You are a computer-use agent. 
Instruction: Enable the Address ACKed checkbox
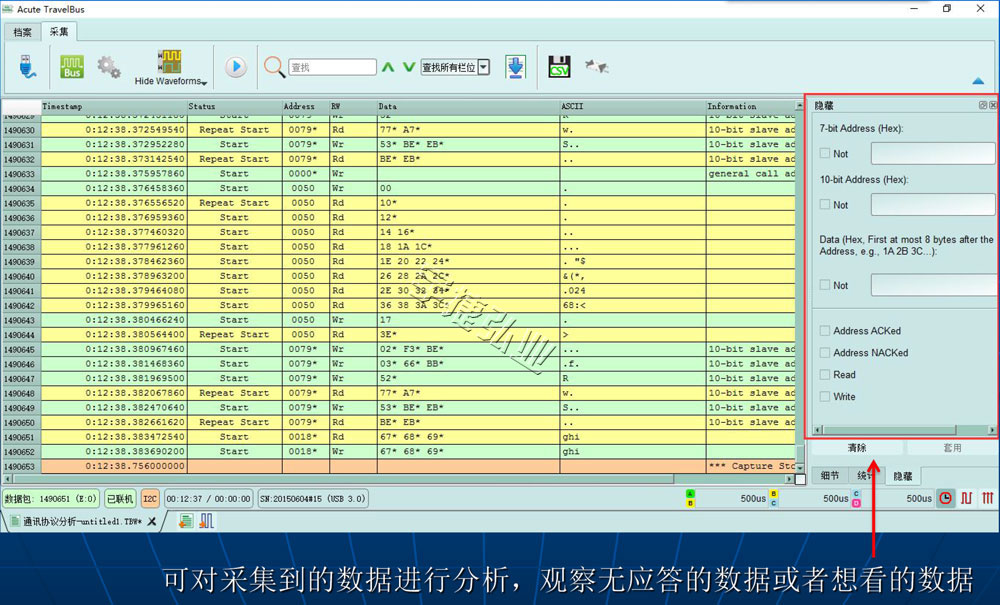pyautogui.click(x=825, y=331)
